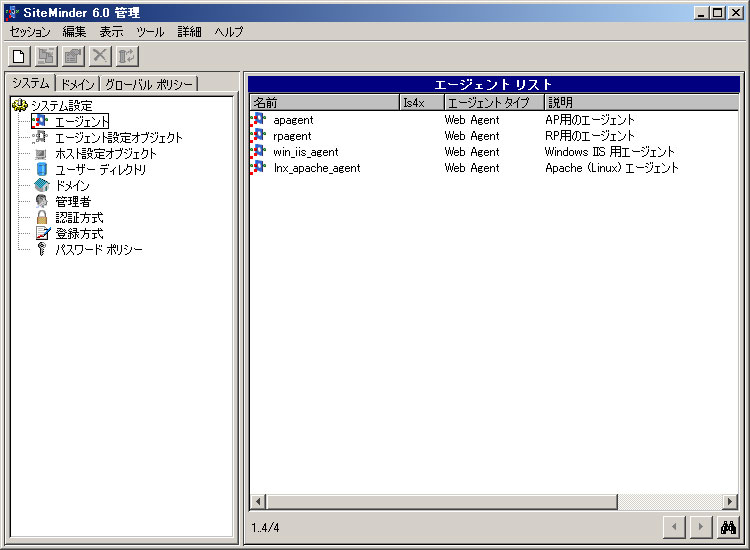The image size is (750, 550).
Task: Click the 管理者 person icon
Action: point(42,201)
